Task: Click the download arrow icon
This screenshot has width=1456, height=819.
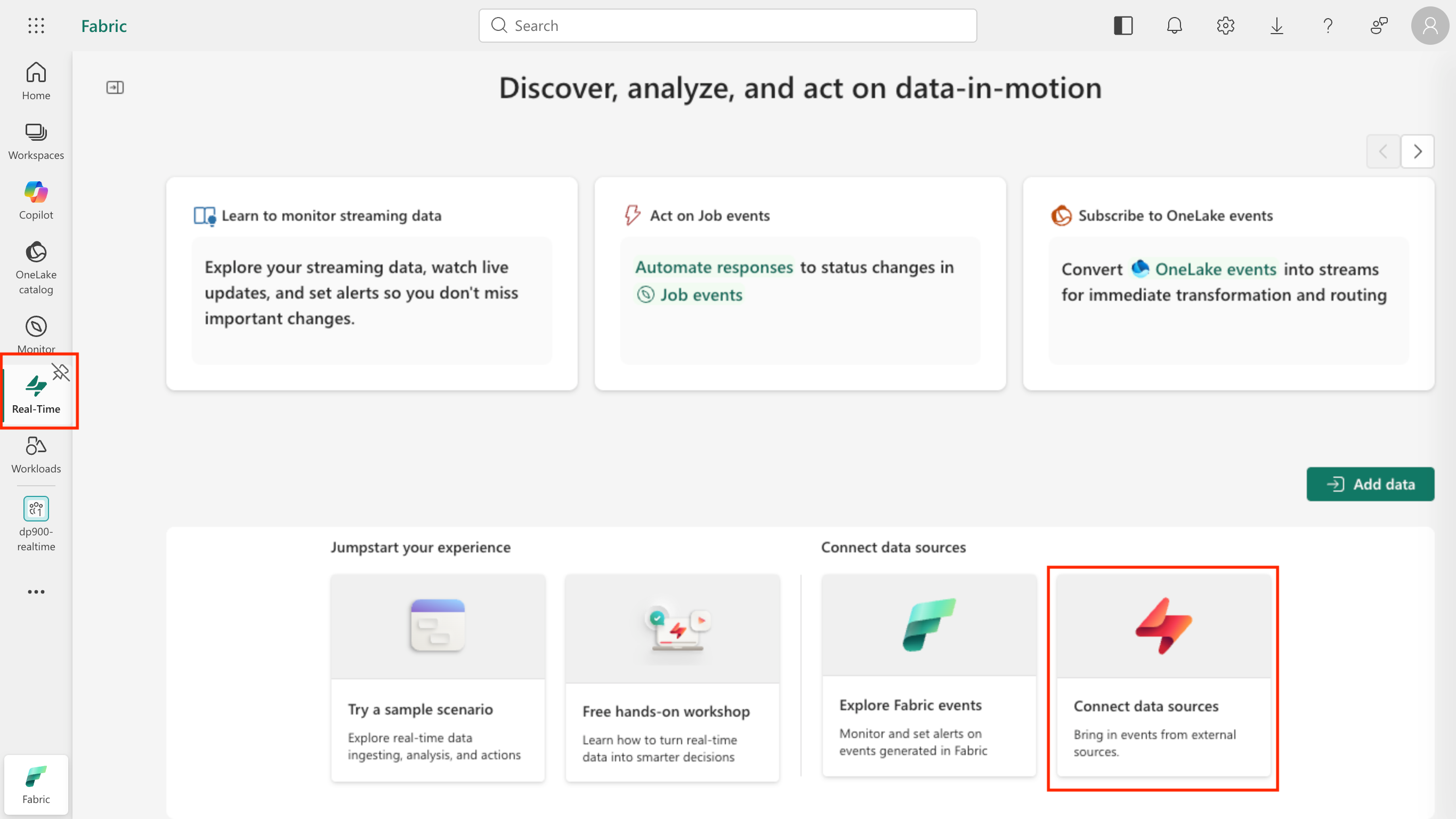Action: pos(1277,26)
